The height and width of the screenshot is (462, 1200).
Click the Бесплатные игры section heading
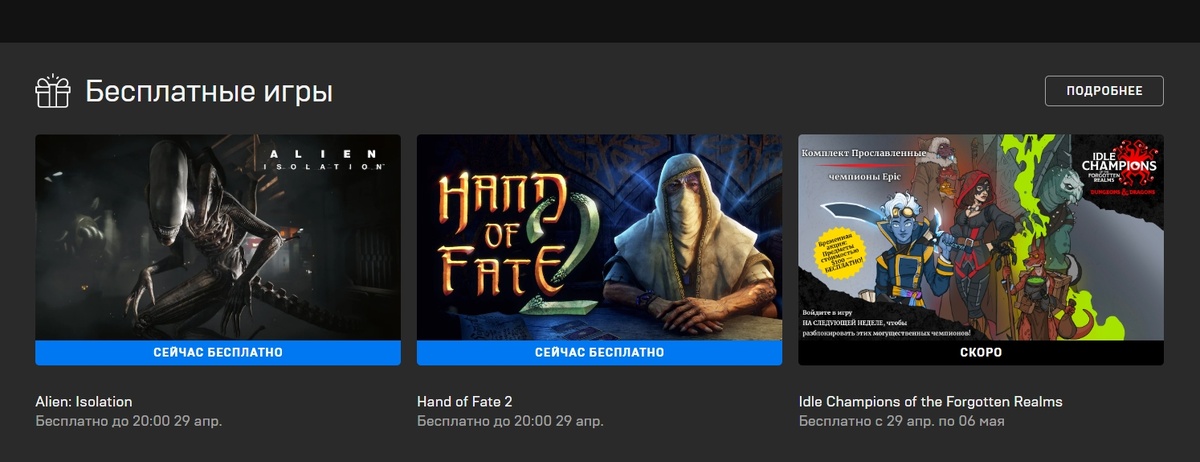click(x=209, y=92)
